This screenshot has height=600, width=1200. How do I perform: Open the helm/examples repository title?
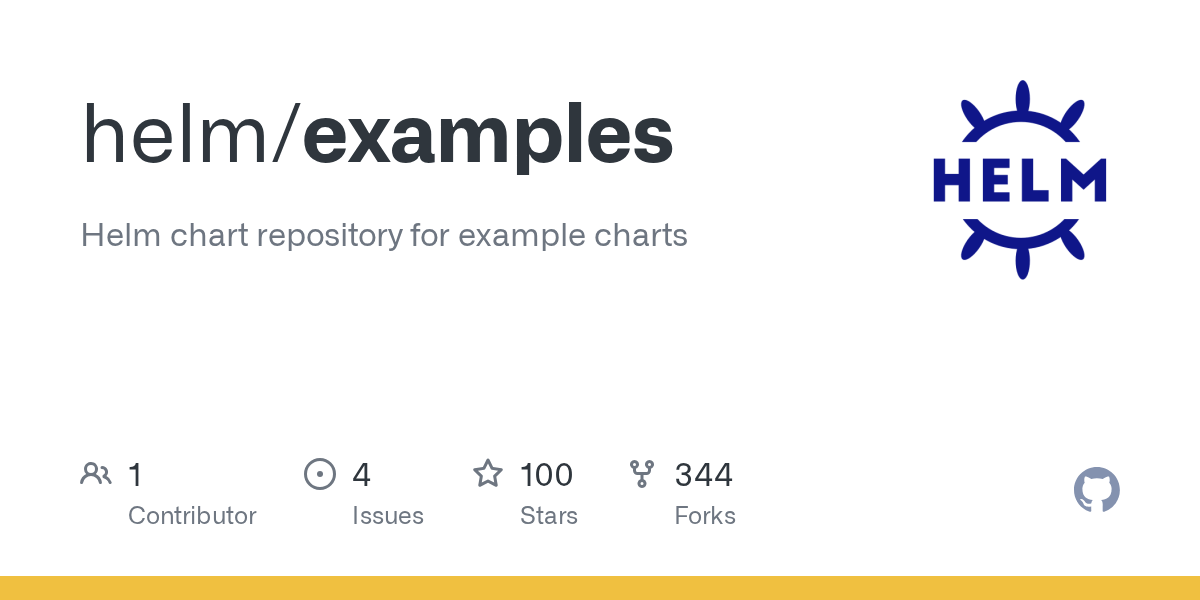click(x=377, y=135)
